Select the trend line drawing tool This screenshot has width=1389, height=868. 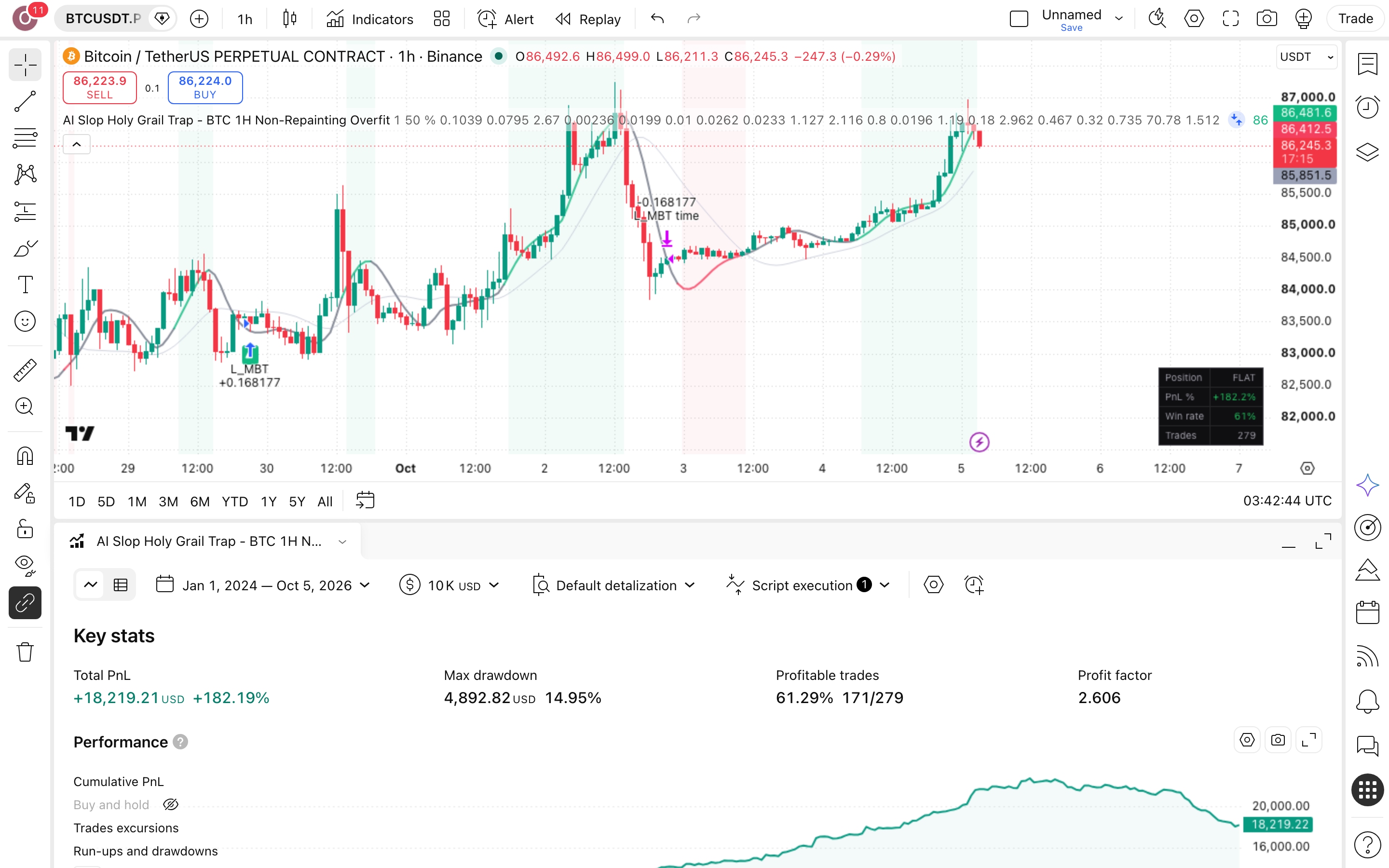(x=25, y=101)
